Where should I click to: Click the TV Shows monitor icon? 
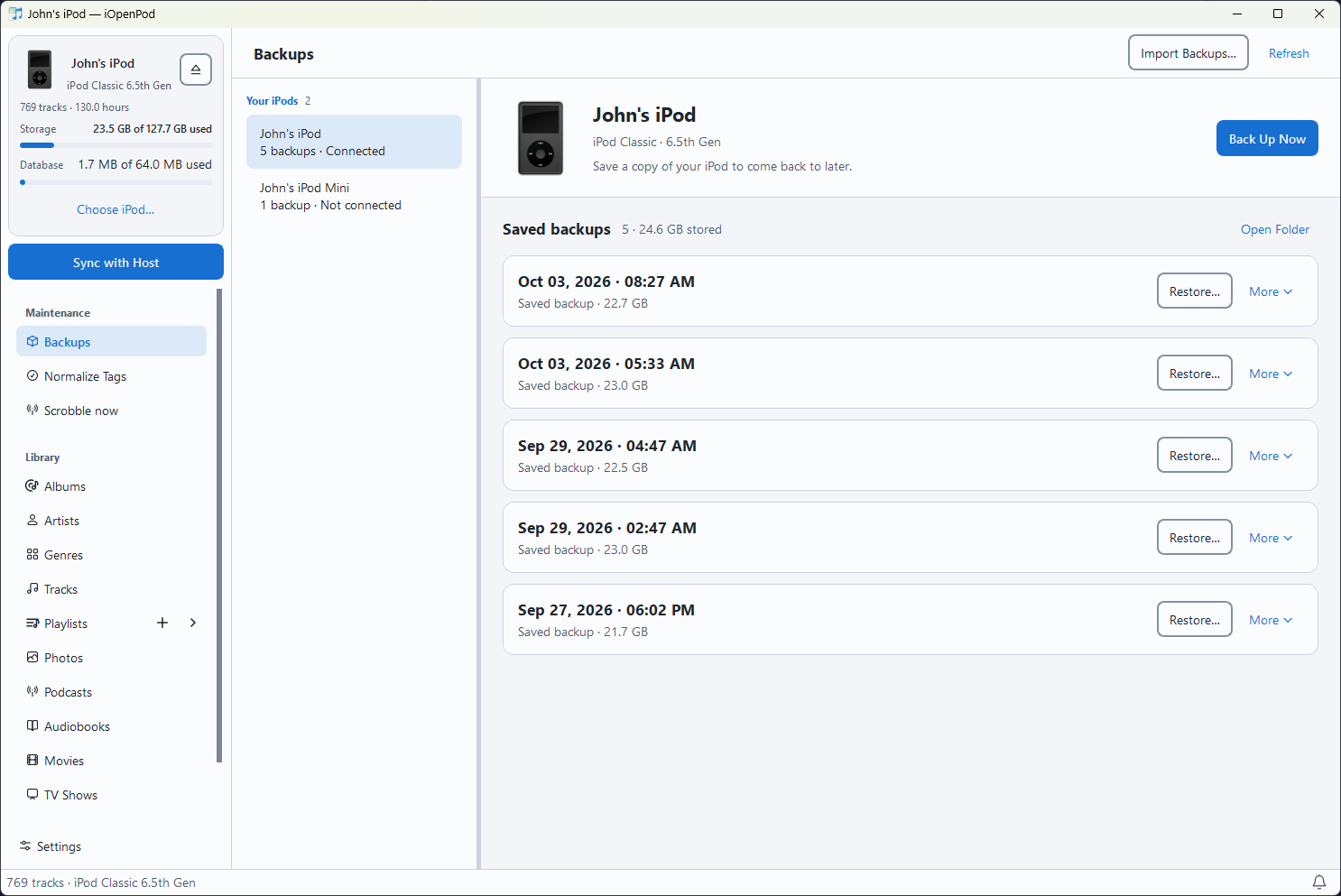[x=32, y=795]
